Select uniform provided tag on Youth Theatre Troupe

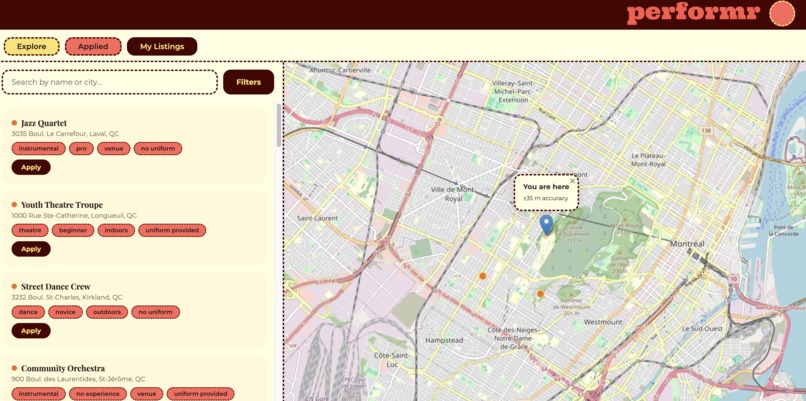click(x=172, y=230)
